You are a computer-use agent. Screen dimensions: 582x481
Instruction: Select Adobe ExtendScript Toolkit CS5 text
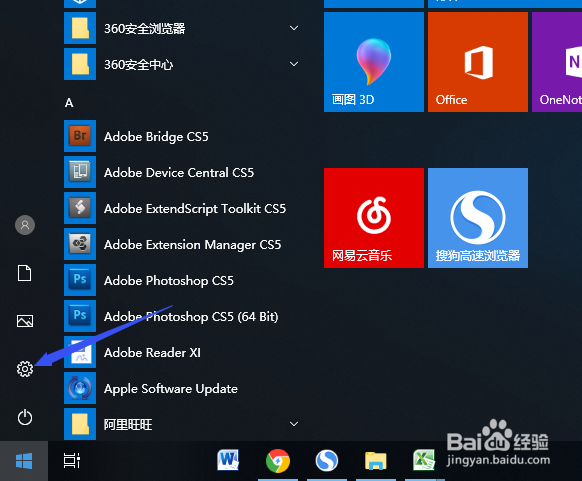coord(195,209)
